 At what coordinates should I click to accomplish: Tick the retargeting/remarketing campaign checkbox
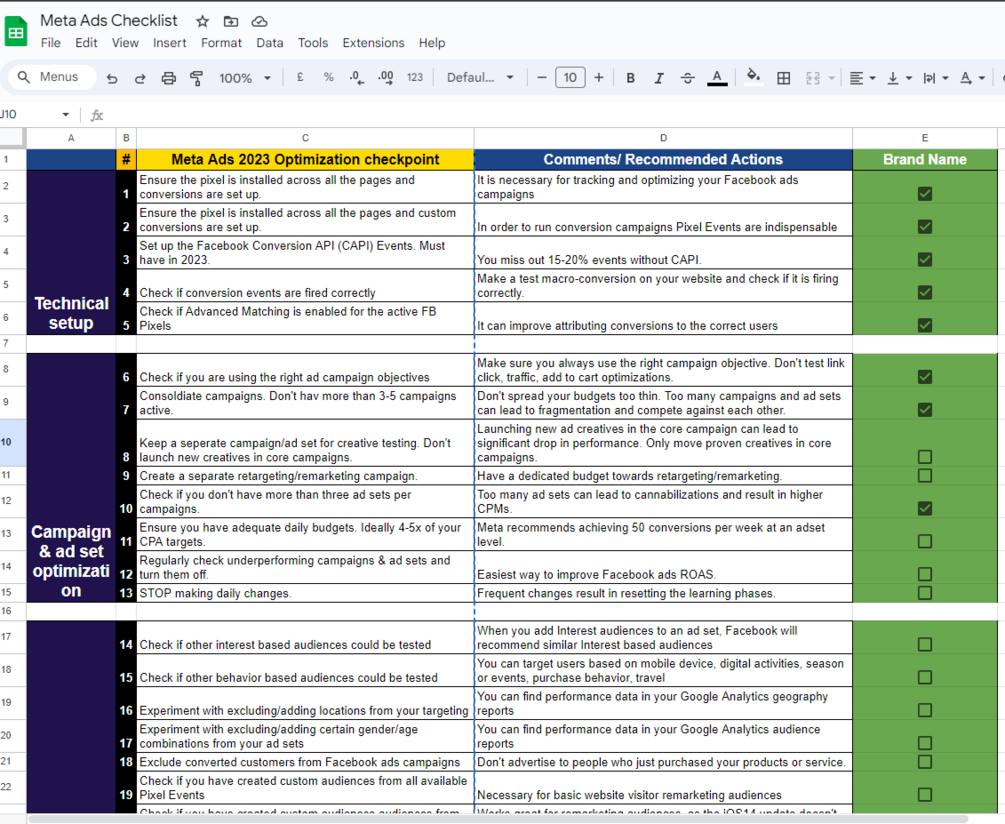tap(925, 475)
